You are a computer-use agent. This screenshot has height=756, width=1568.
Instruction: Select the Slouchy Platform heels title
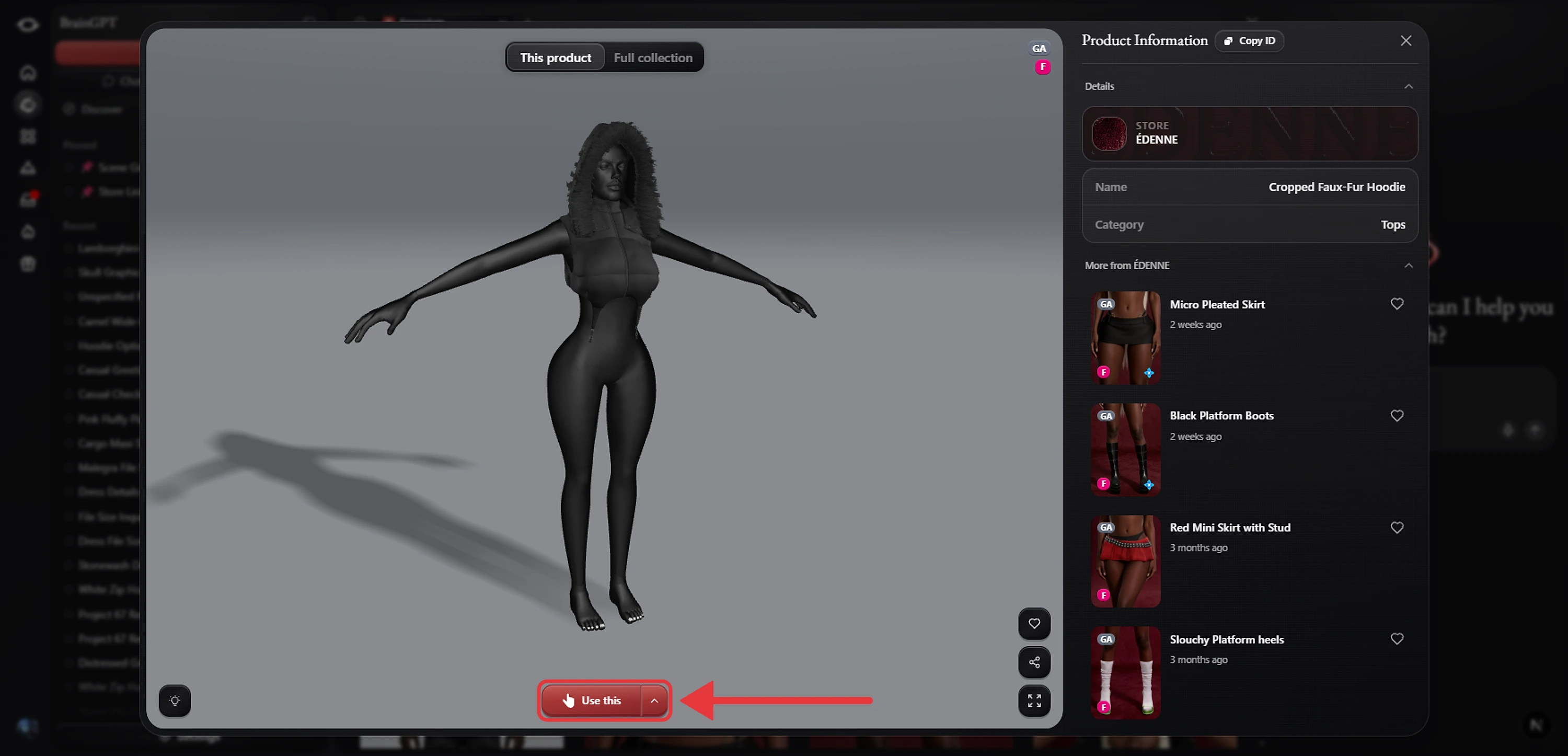(1227, 639)
